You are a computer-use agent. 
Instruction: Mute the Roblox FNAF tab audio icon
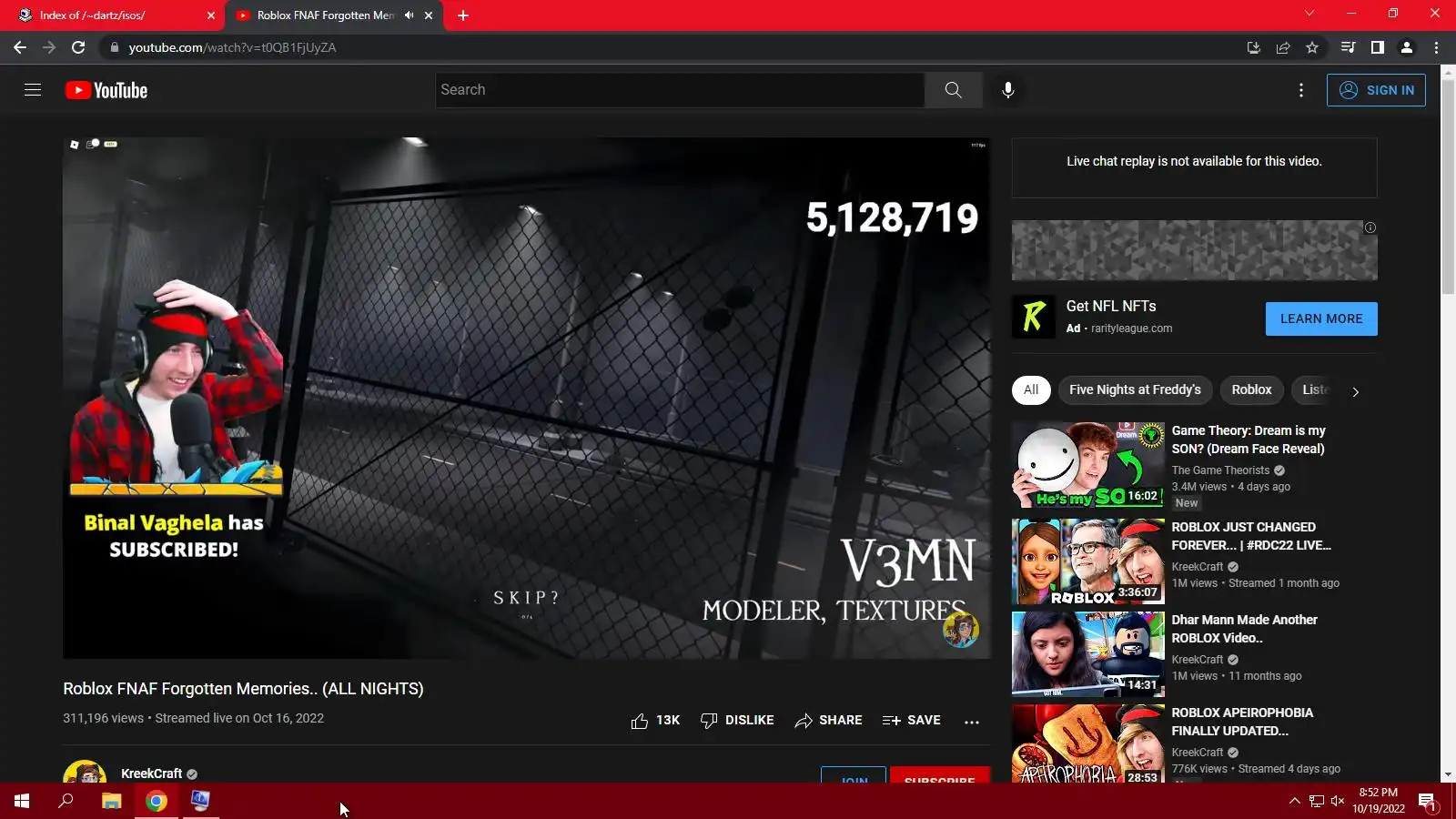point(409,15)
